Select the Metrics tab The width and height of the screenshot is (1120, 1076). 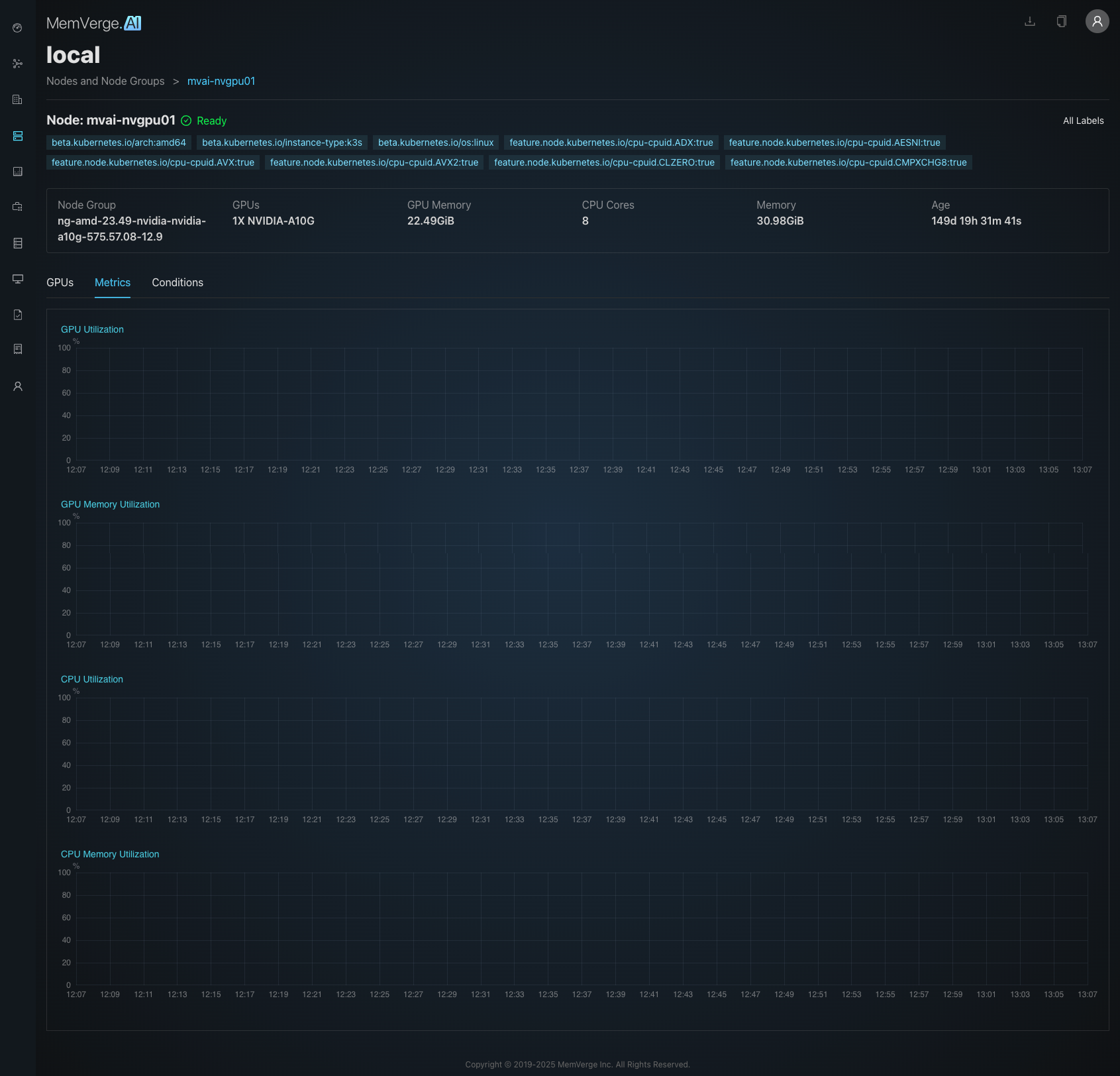coord(113,282)
